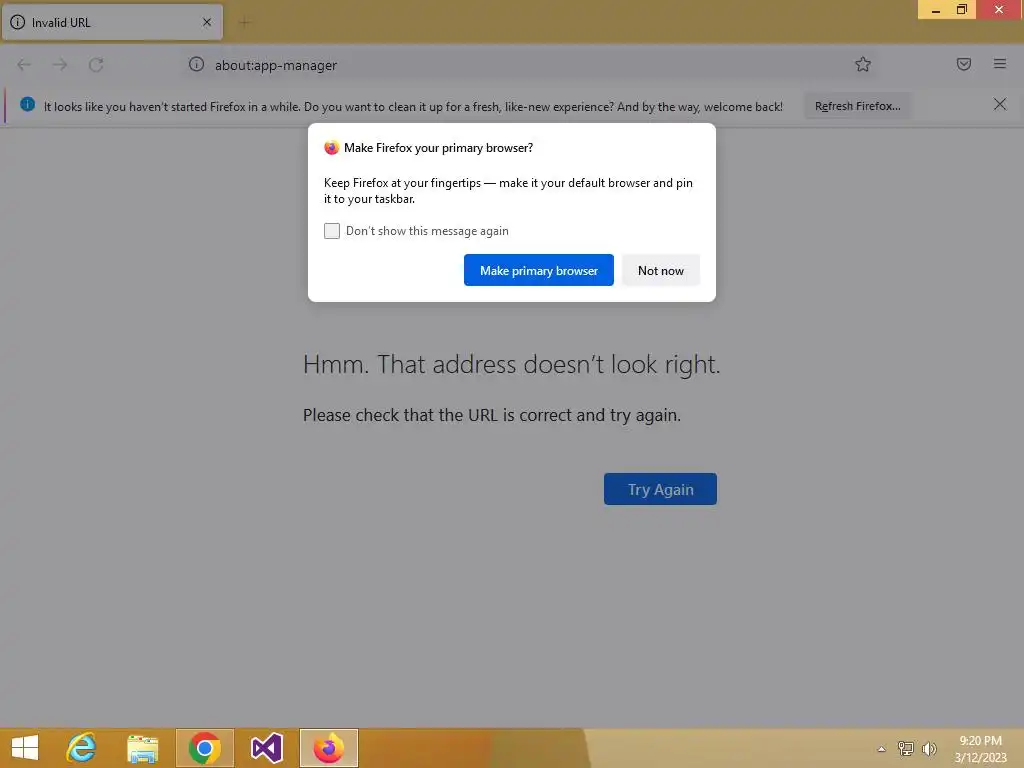Open the Firefox hamburger application menu
1024x768 pixels.
coord(1000,64)
